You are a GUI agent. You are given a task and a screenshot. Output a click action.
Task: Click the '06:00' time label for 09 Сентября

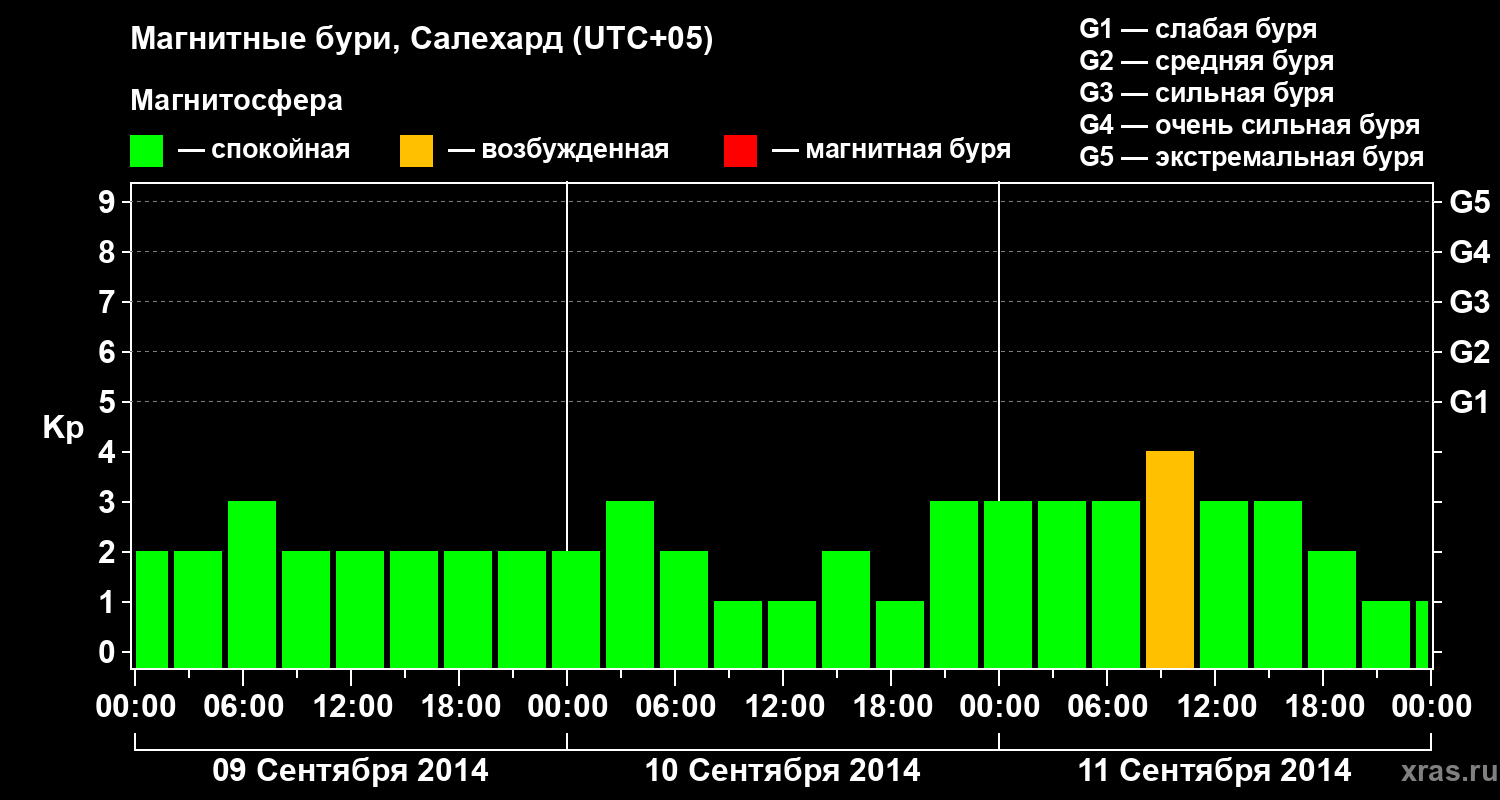(243, 707)
